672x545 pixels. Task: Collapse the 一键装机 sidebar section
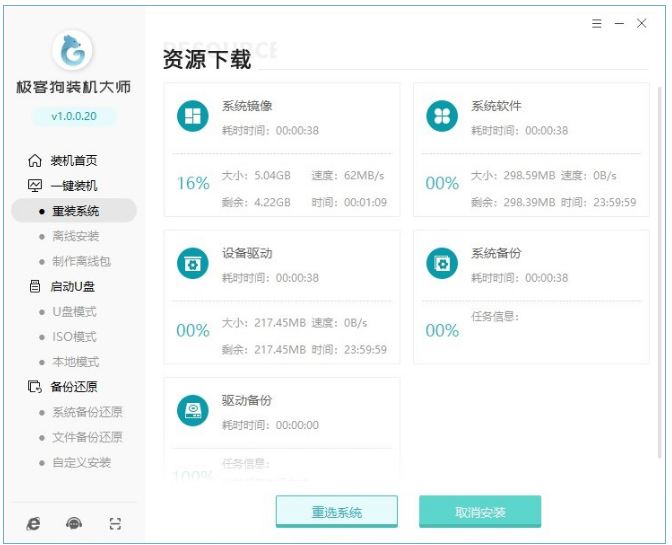point(73,186)
